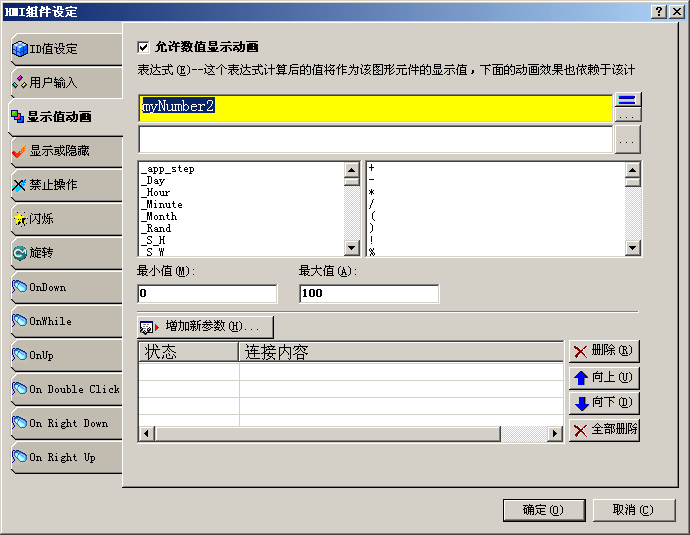The image size is (690, 535).
Task: Click the ID值设定 cube icon
Action: click(x=19, y=49)
